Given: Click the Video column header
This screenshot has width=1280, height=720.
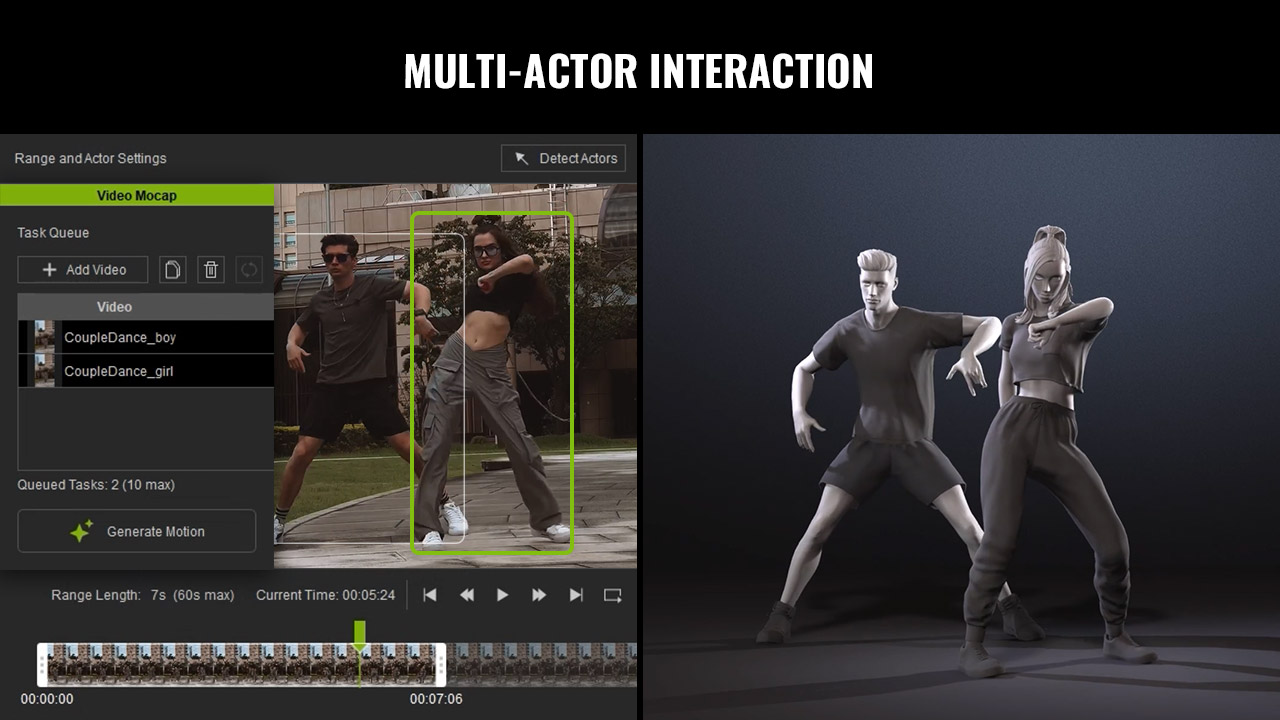Looking at the screenshot, I should (146, 307).
